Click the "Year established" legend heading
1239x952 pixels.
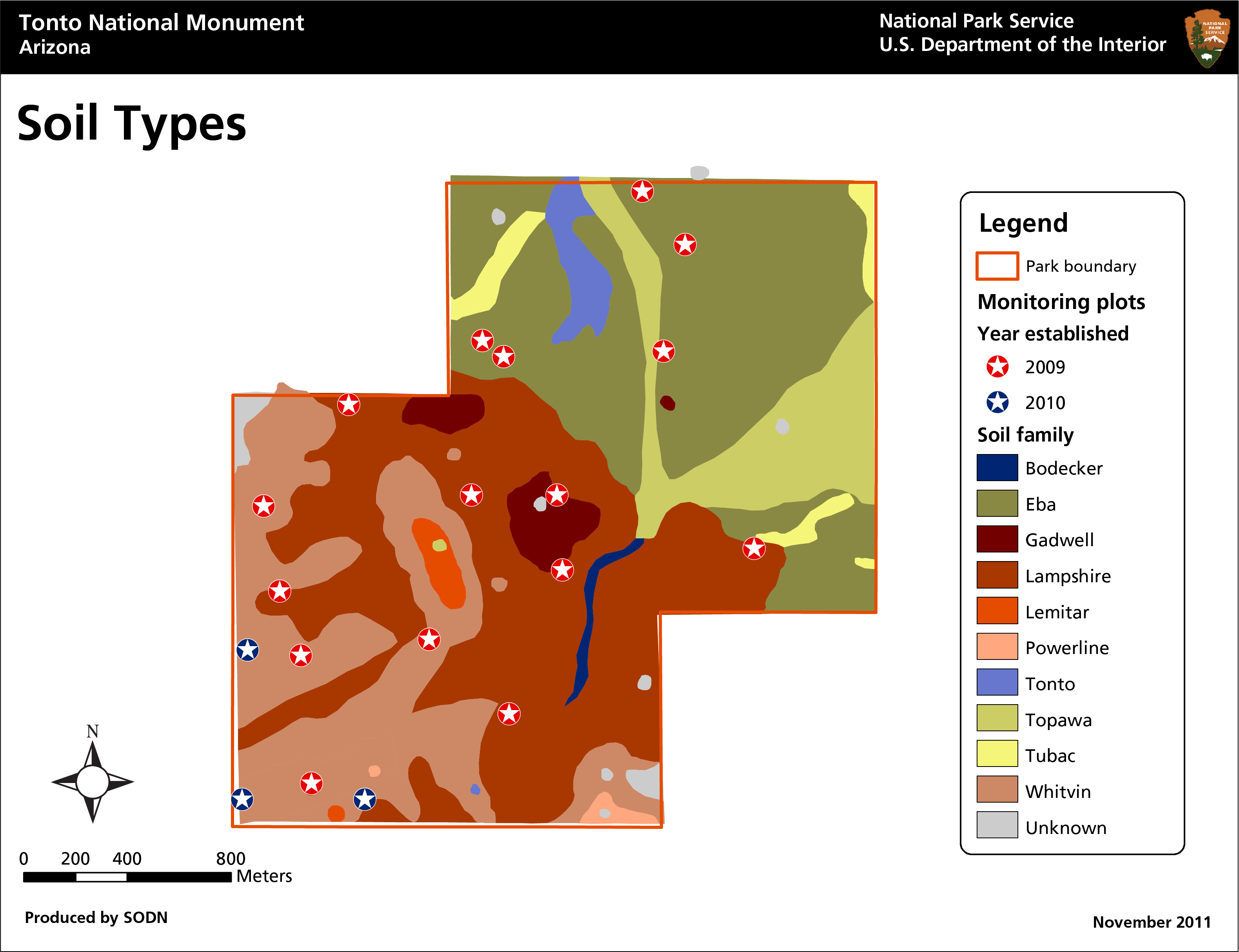pos(1053,334)
